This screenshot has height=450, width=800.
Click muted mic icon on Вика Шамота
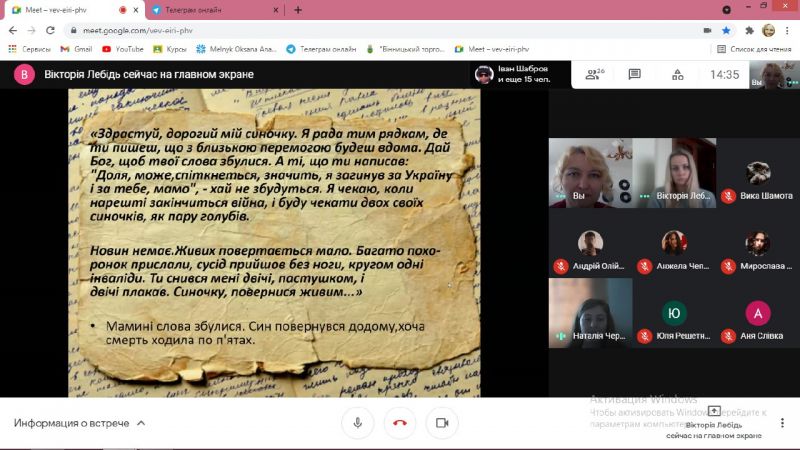tap(729, 196)
